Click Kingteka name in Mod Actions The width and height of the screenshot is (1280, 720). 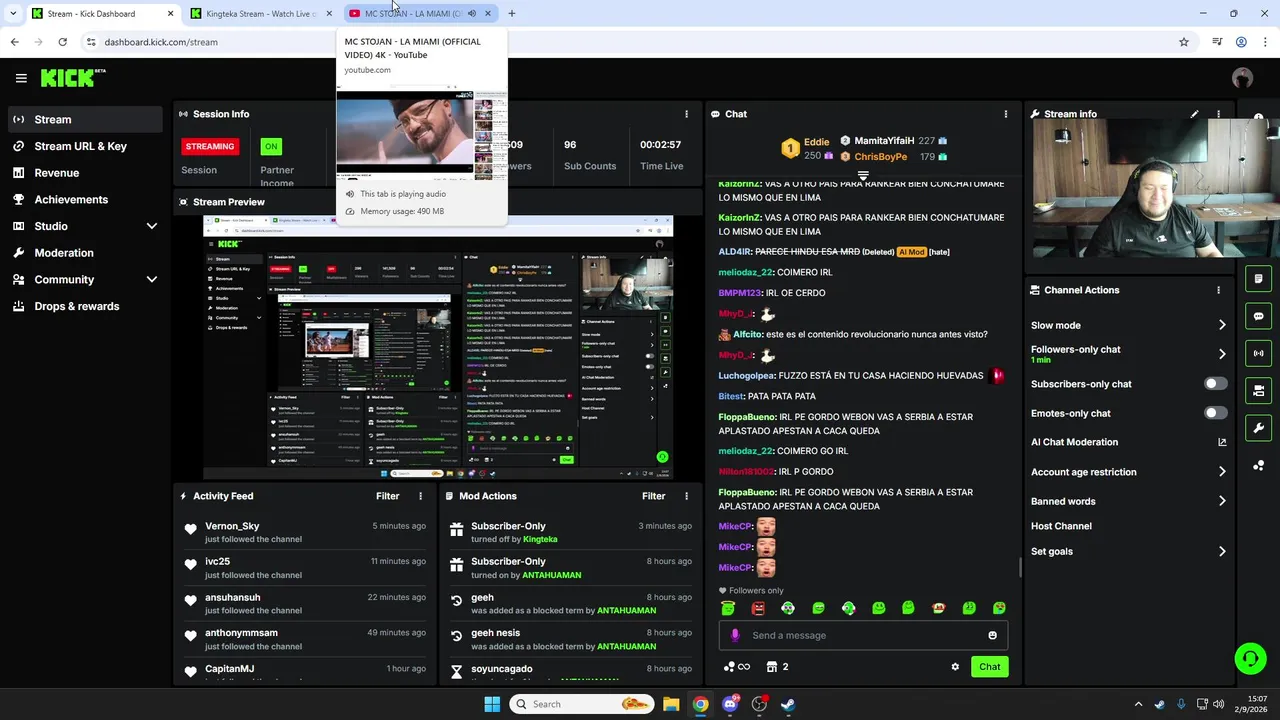540,539
